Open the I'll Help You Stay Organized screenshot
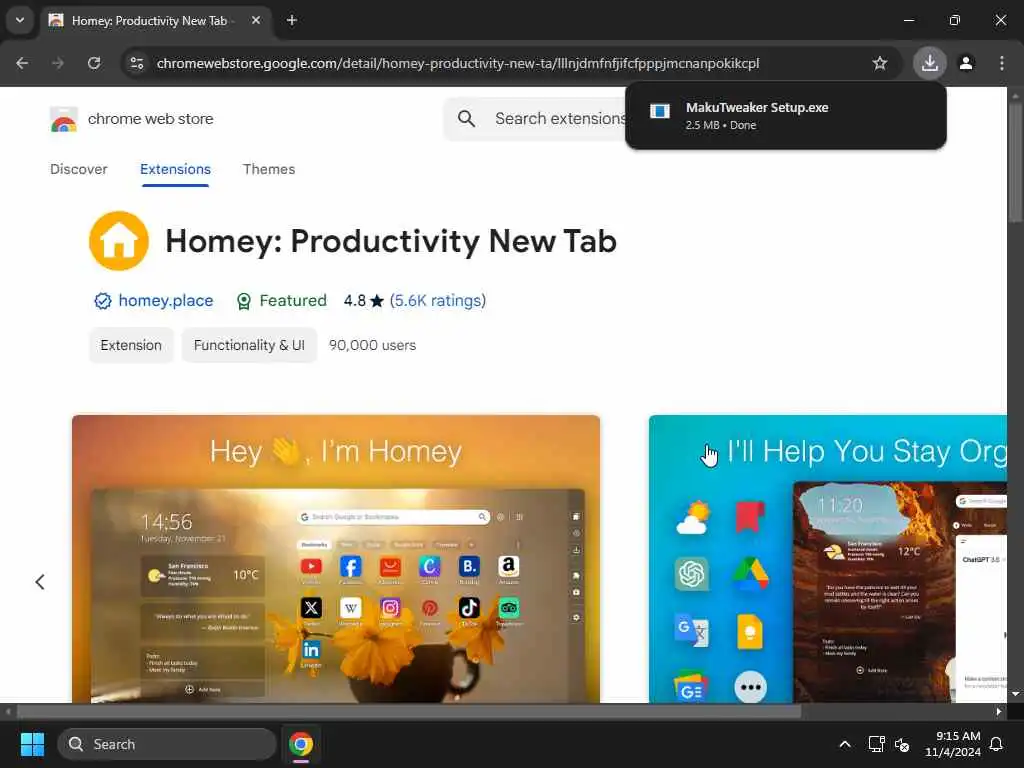This screenshot has width=1024, height=768. click(827, 559)
